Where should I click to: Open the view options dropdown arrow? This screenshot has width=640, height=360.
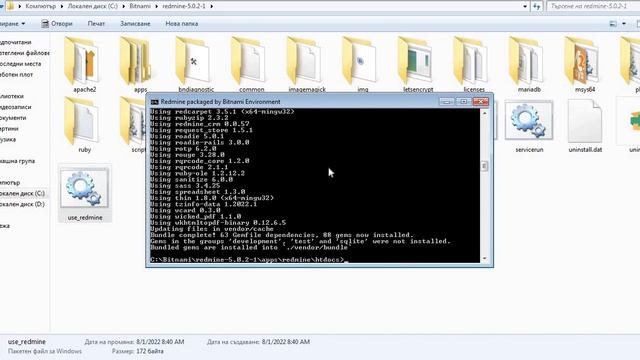pos(624,24)
